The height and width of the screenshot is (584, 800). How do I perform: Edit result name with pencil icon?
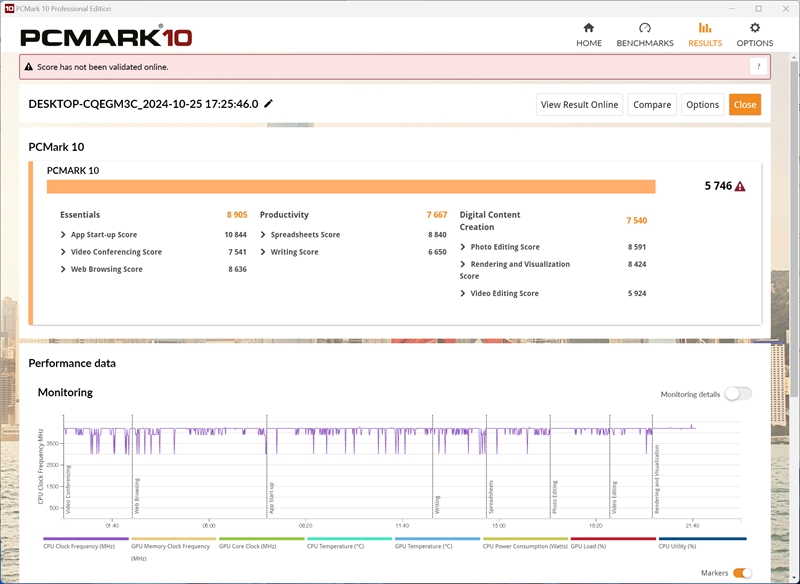268,104
